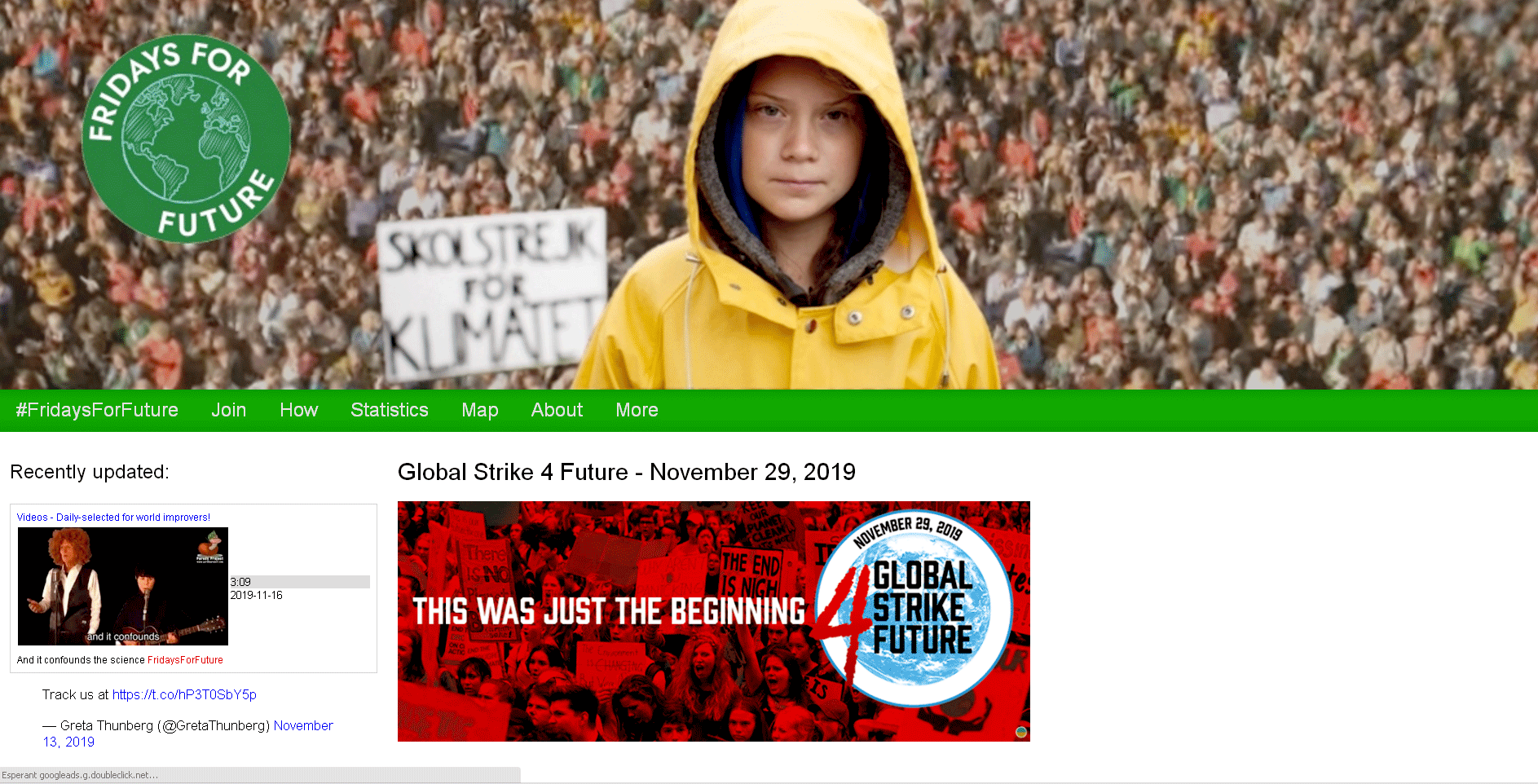Open the November 13, 2019 tweet link
The height and width of the screenshot is (784, 1538).
coord(188,733)
